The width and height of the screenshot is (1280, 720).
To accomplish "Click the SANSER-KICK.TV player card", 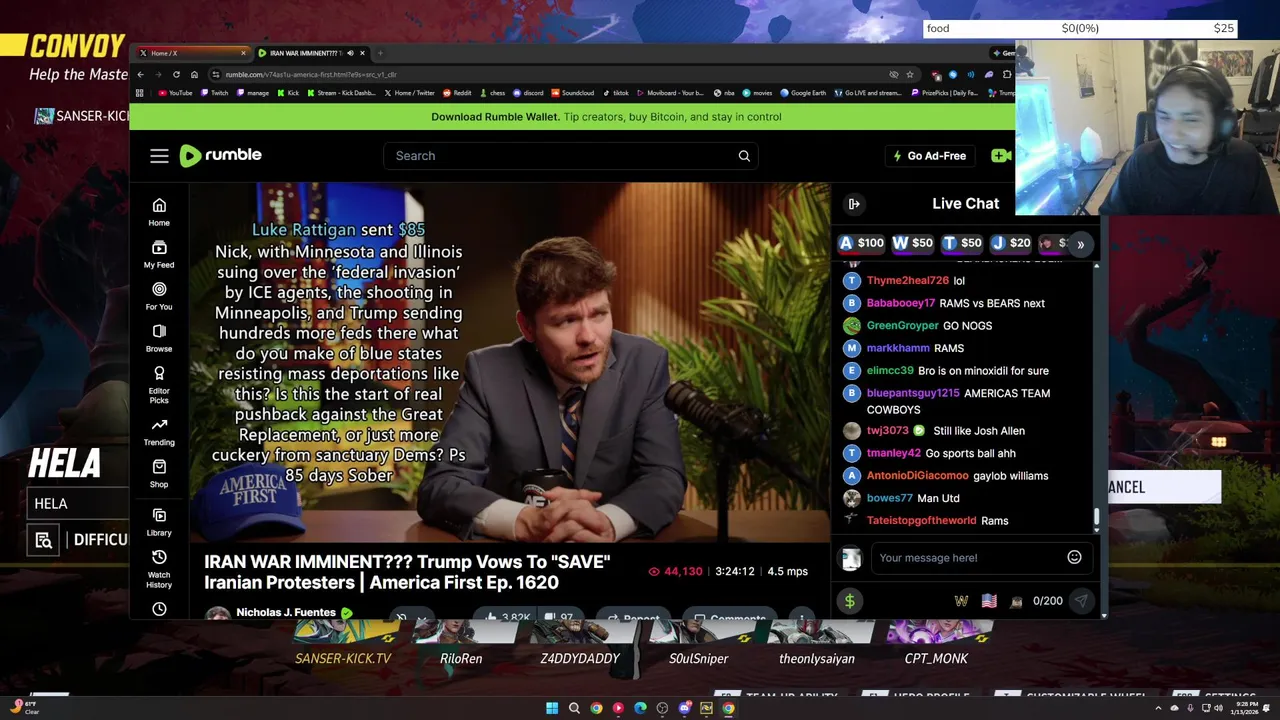I will (343, 642).
